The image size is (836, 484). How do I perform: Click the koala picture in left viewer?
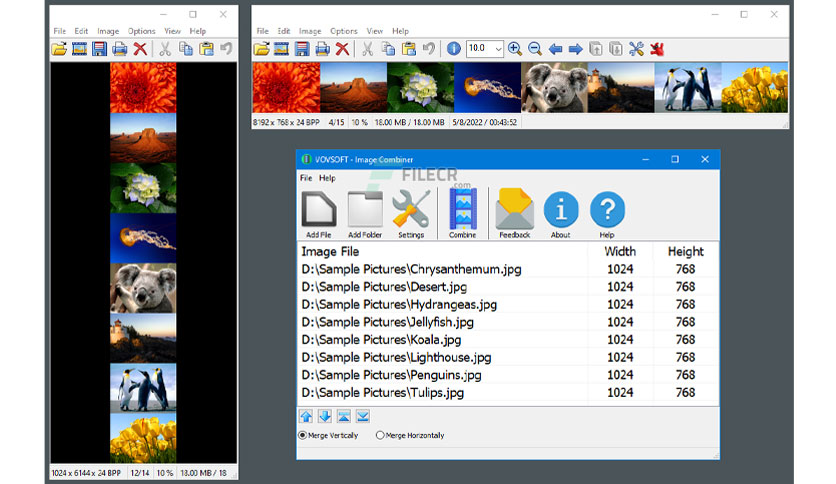(143, 288)
